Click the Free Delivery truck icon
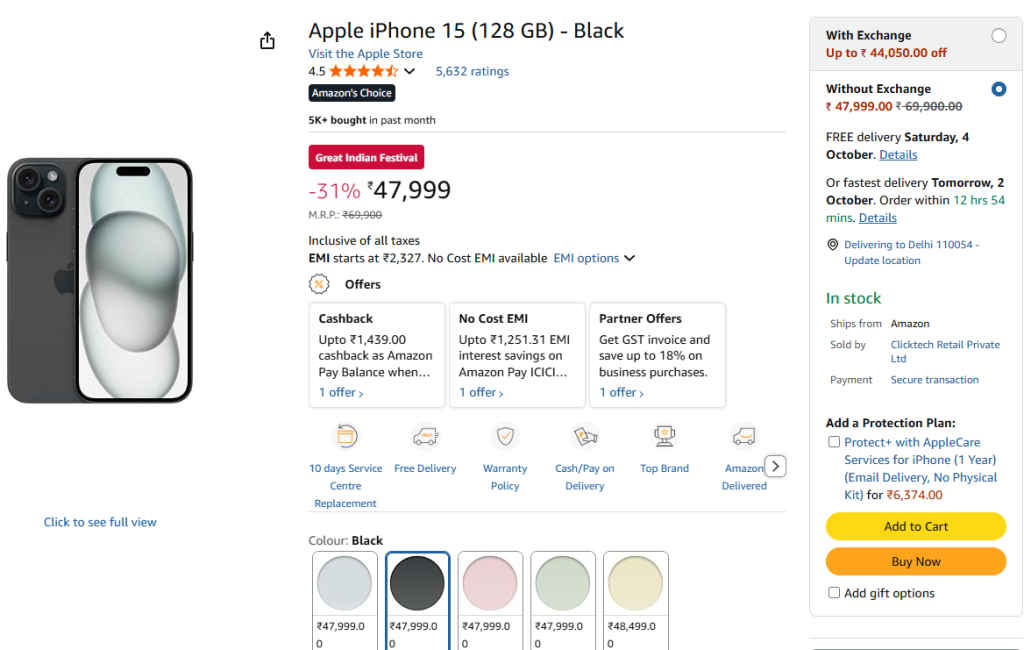This screenshot has width=1024, height=650. click(x=425, y=437)
